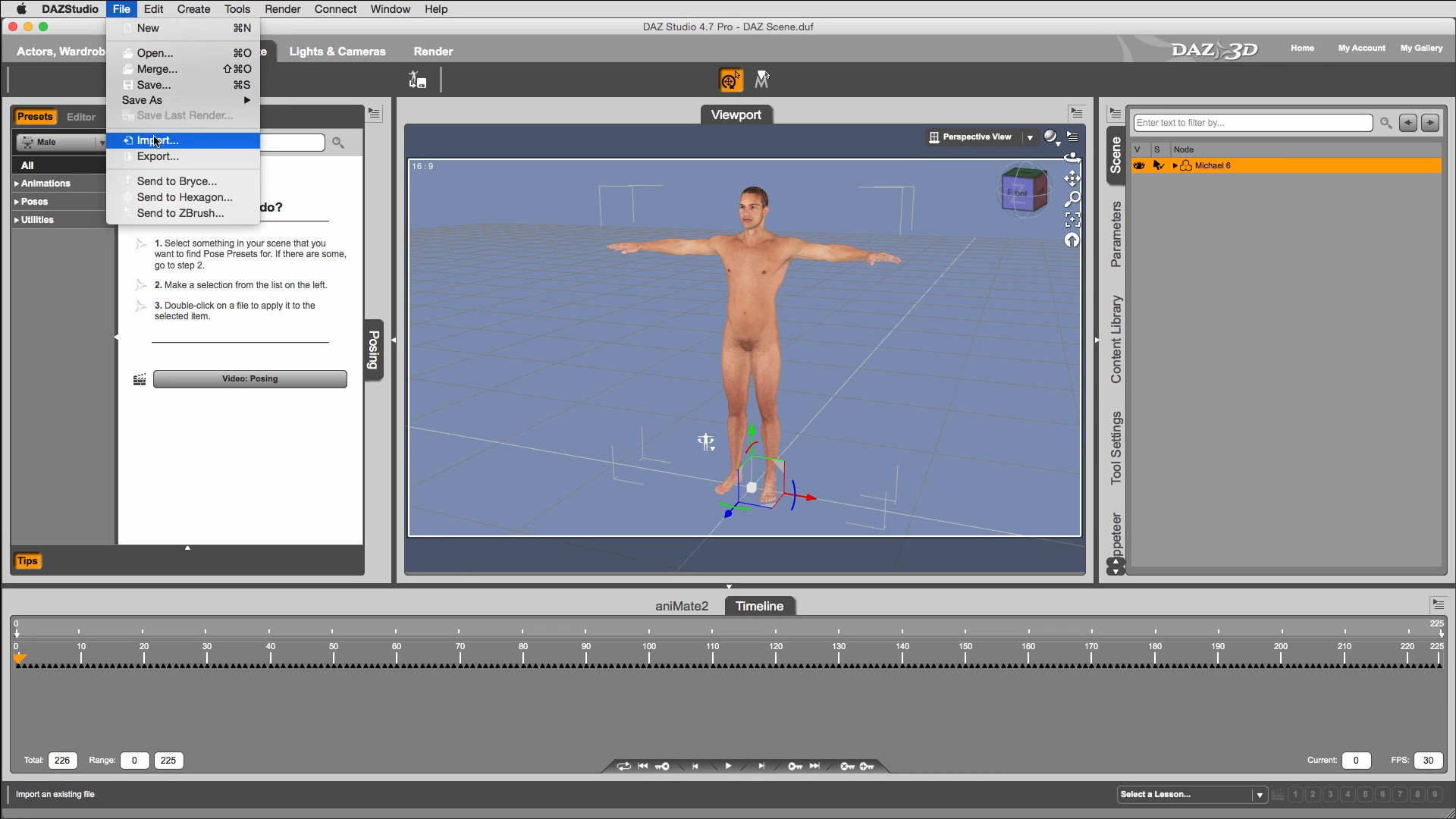Choose Export from the File menu

click(183, 156)
